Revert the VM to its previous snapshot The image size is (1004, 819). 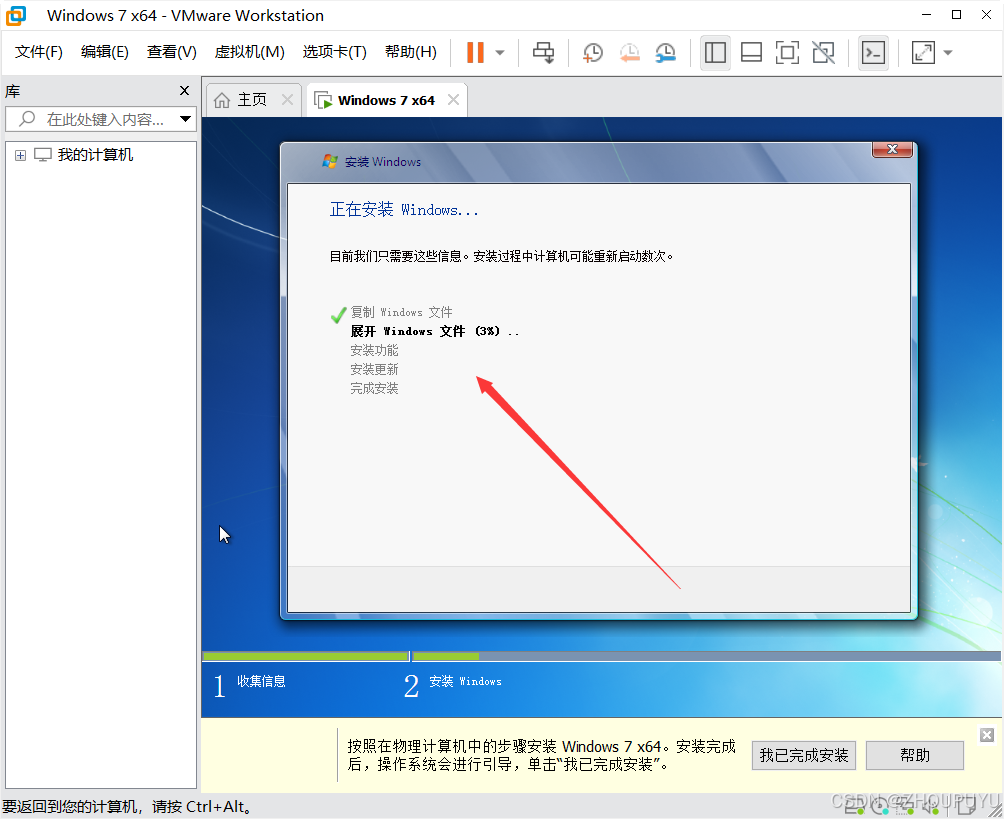(630, 53)
